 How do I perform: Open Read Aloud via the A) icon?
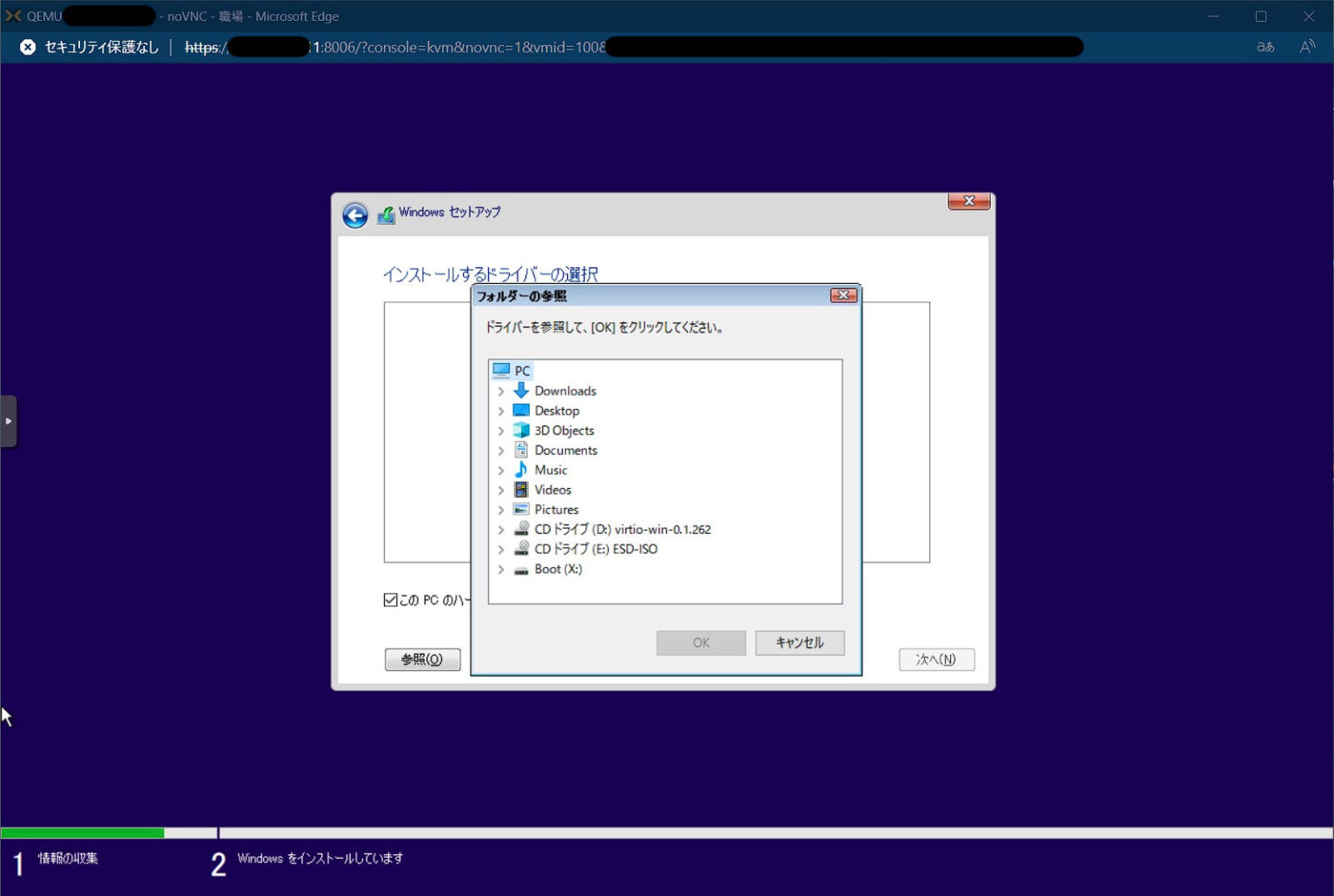point(1307,47)
